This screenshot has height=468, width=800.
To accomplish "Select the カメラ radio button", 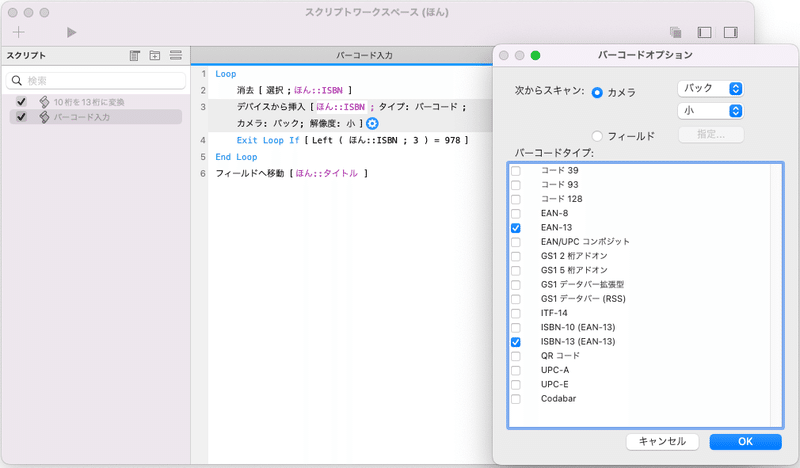I will click(597, 92).
